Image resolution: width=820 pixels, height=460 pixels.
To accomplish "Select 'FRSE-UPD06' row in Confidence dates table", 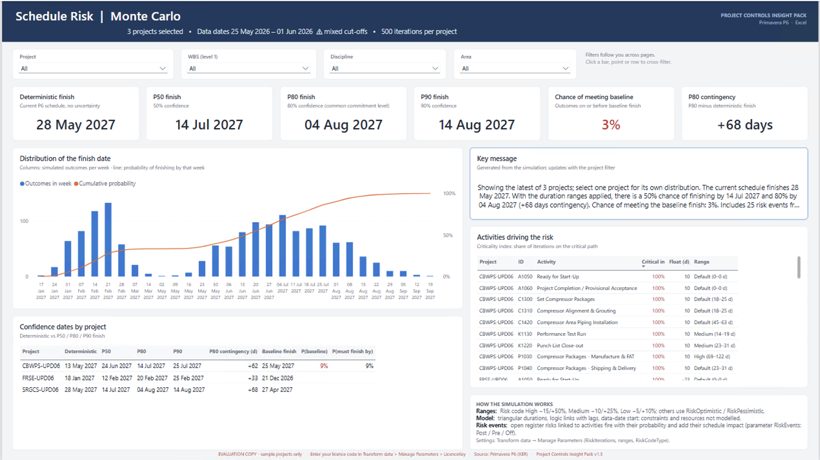I will point(198,378).
